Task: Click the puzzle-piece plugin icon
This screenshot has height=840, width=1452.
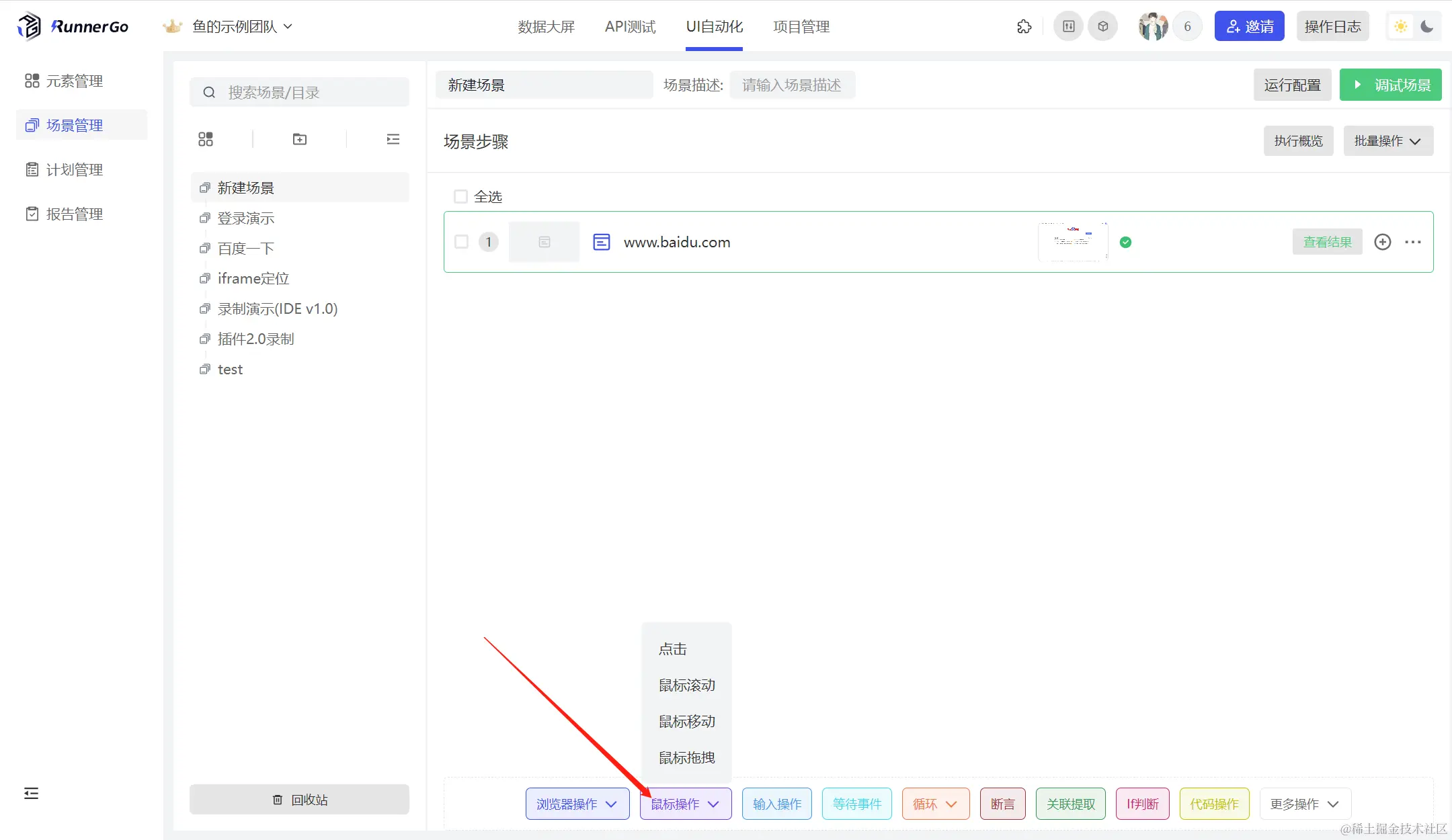Action: (x=1024, y=27)
